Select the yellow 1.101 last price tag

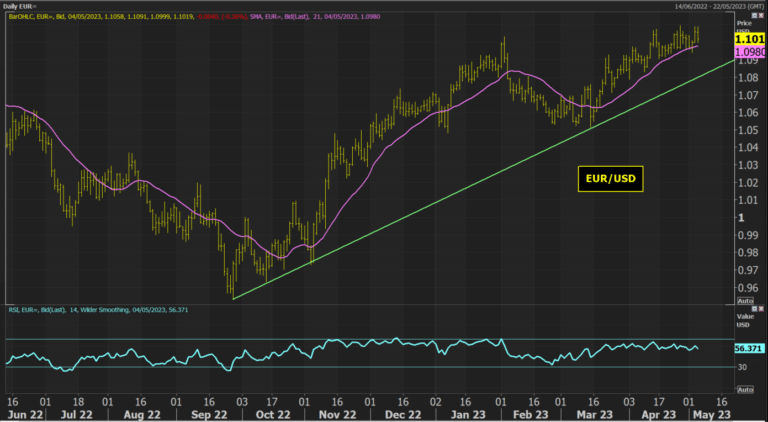pyautogui.click(x=749, y=39)
